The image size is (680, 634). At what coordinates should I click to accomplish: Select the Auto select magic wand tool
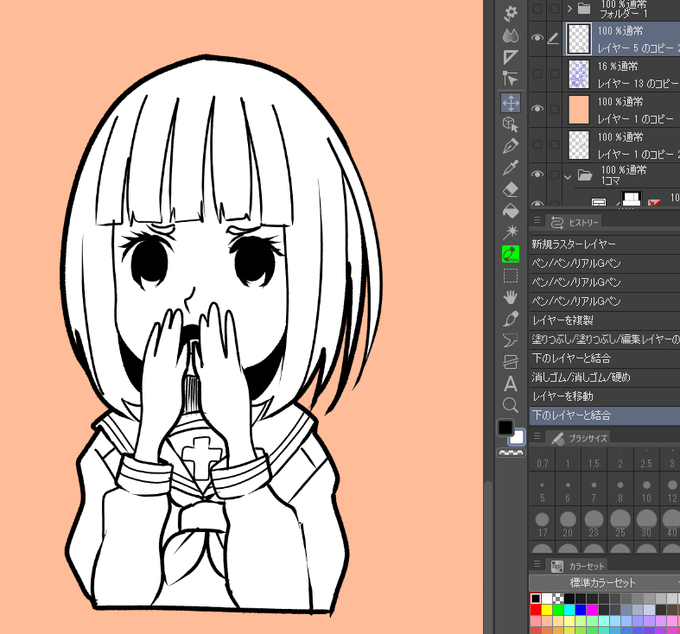coord(510,232)
